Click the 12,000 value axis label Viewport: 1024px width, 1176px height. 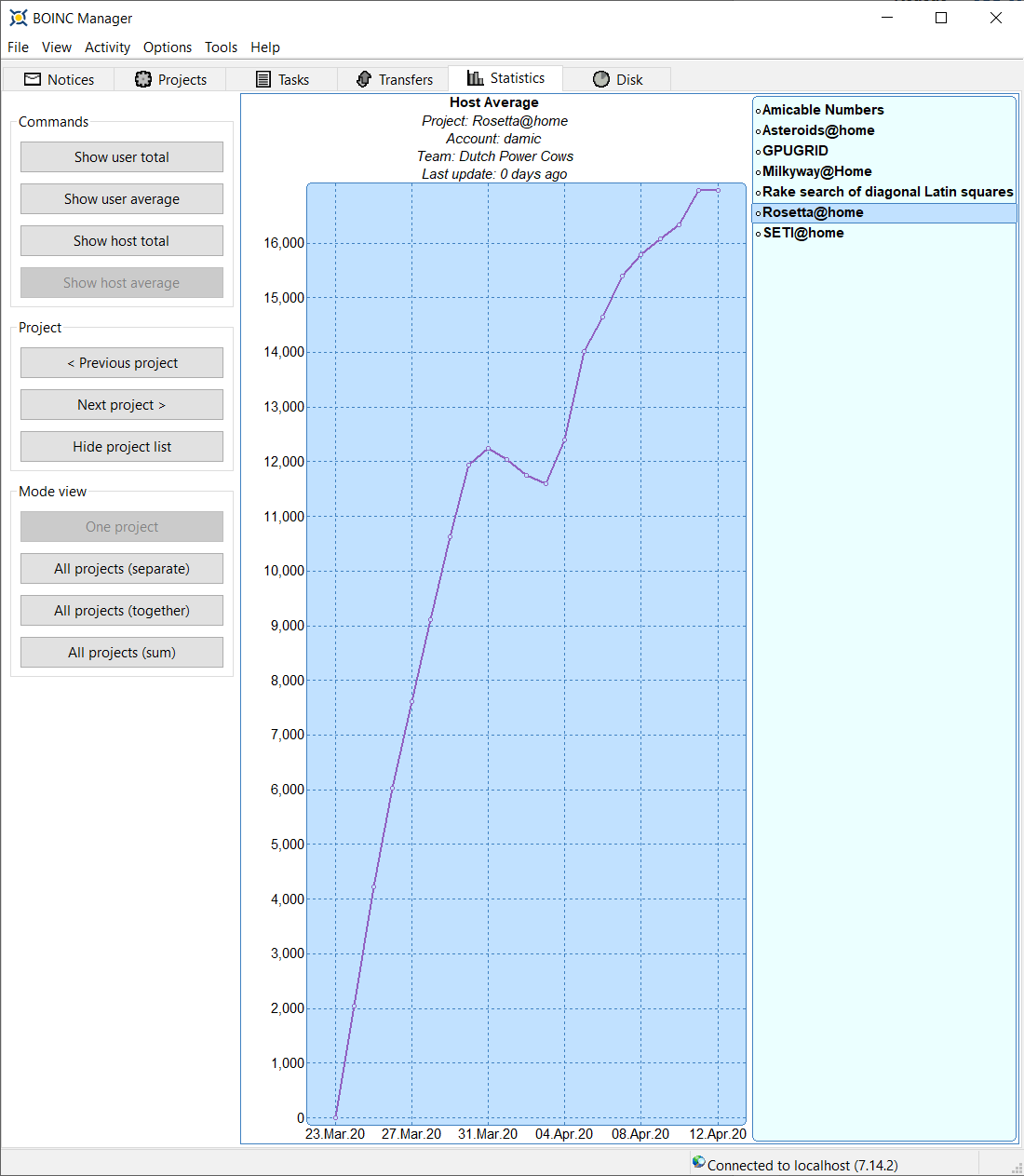pos(284,462)
